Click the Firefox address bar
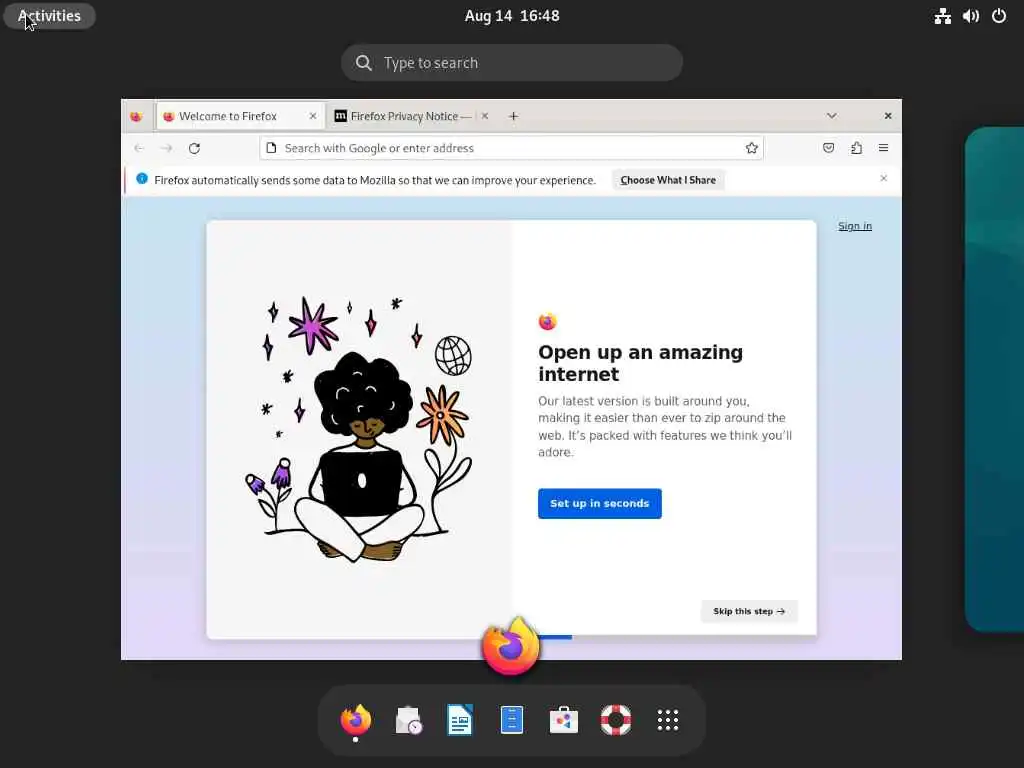1024x768 pixels. [x=511, y=148]
